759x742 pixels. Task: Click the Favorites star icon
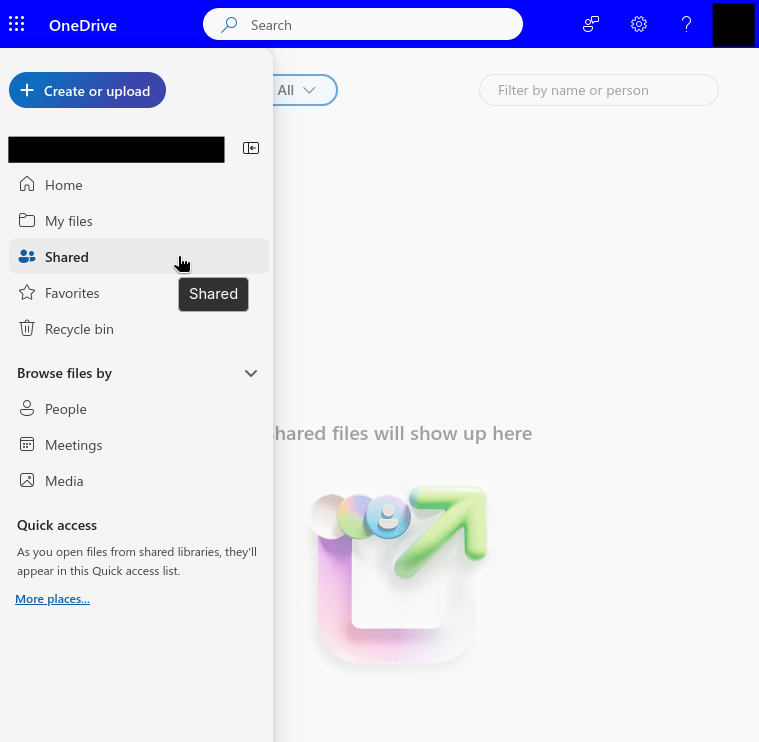pyautogui.click(x=27, y=292)
